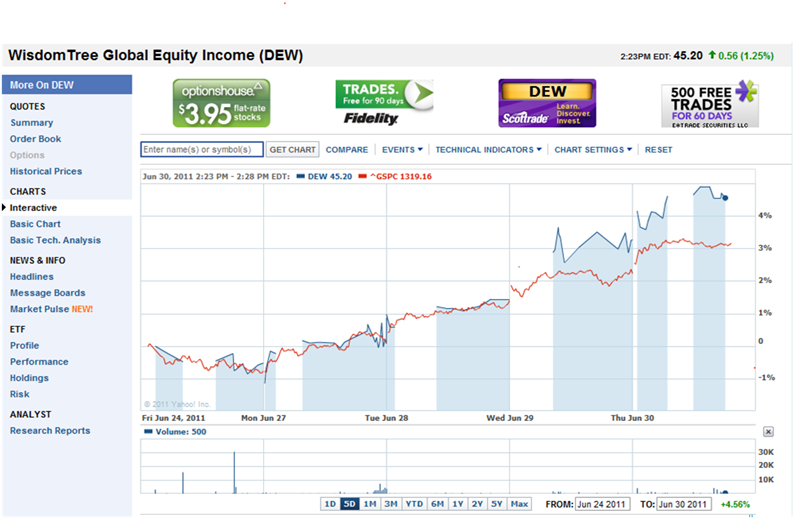The height and width of the screenshot is (519, 800).
Task: Expand the CHART SETTINGS dropdown
Action: coord(593,150)
